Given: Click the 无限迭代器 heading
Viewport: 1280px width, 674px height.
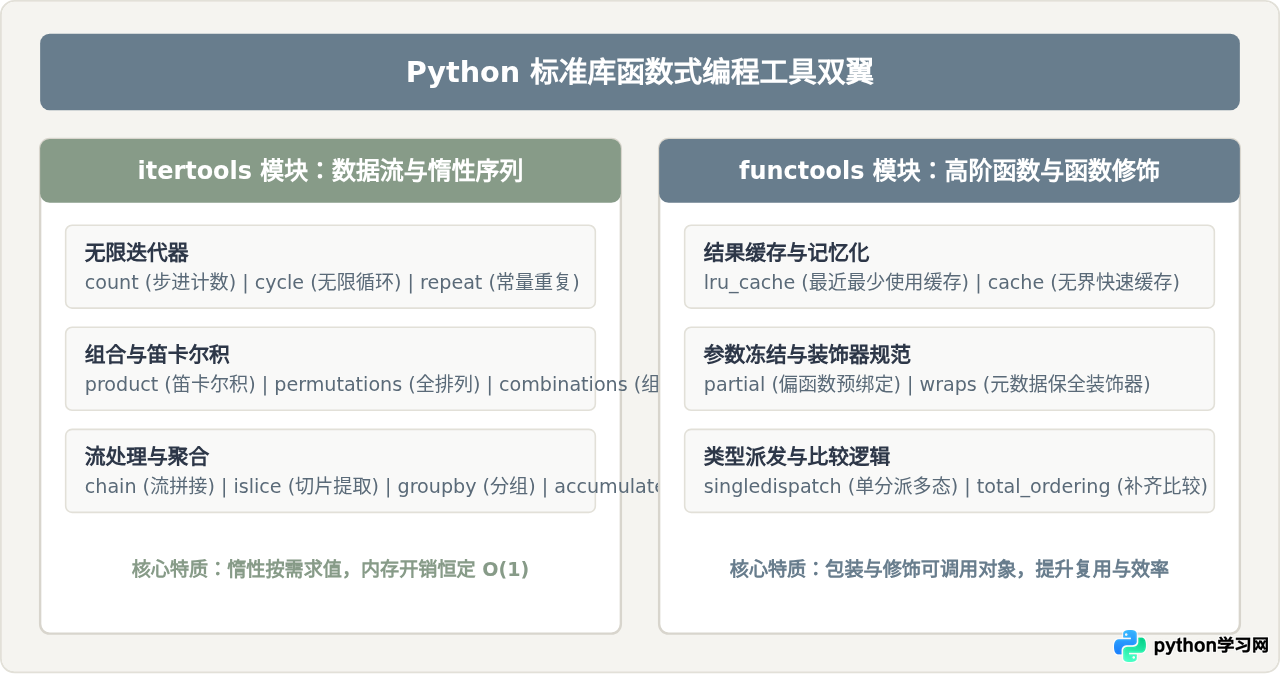Looking at the screenshot, I should (137, 252).
